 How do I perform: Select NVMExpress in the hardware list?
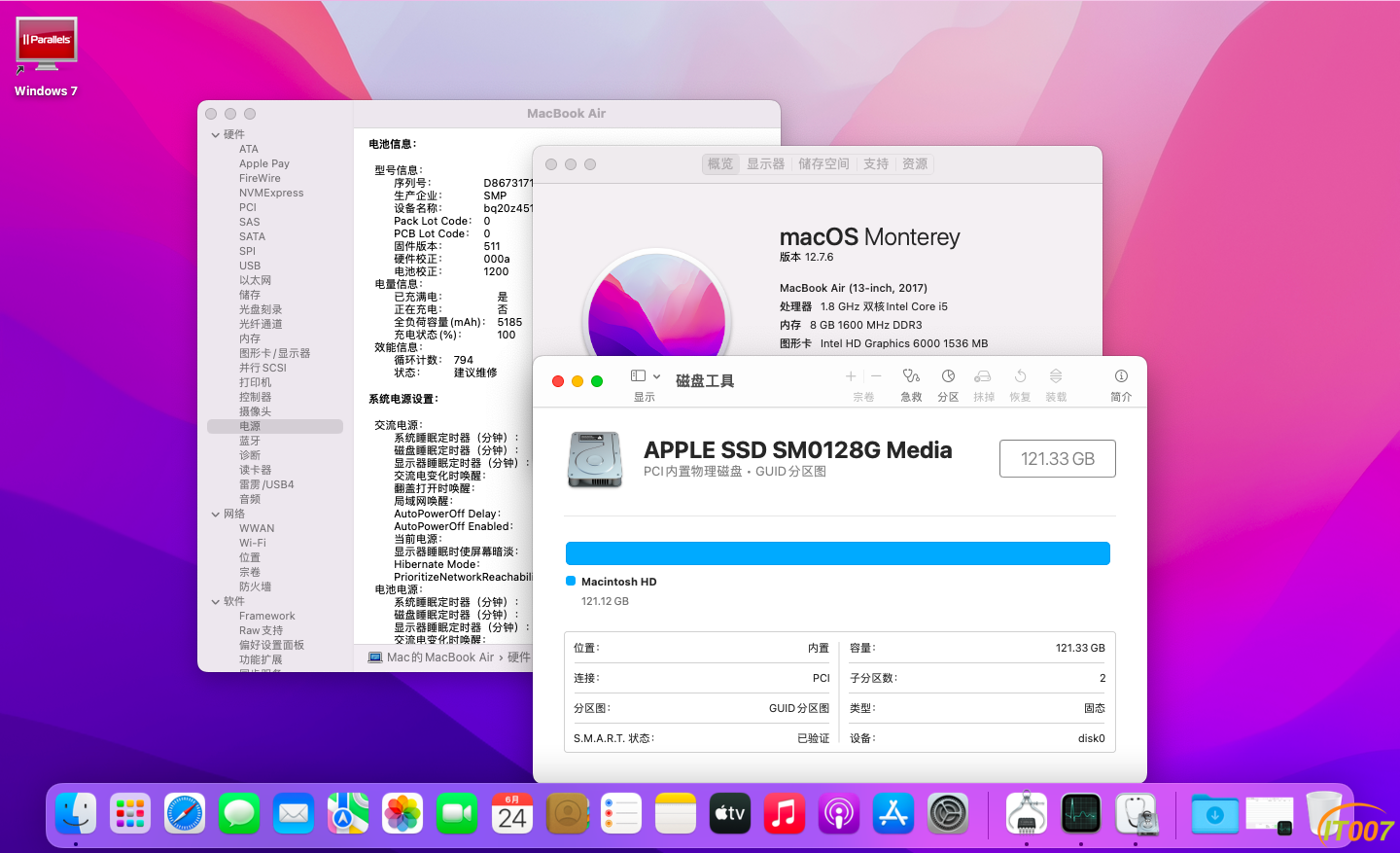[271, 193]
